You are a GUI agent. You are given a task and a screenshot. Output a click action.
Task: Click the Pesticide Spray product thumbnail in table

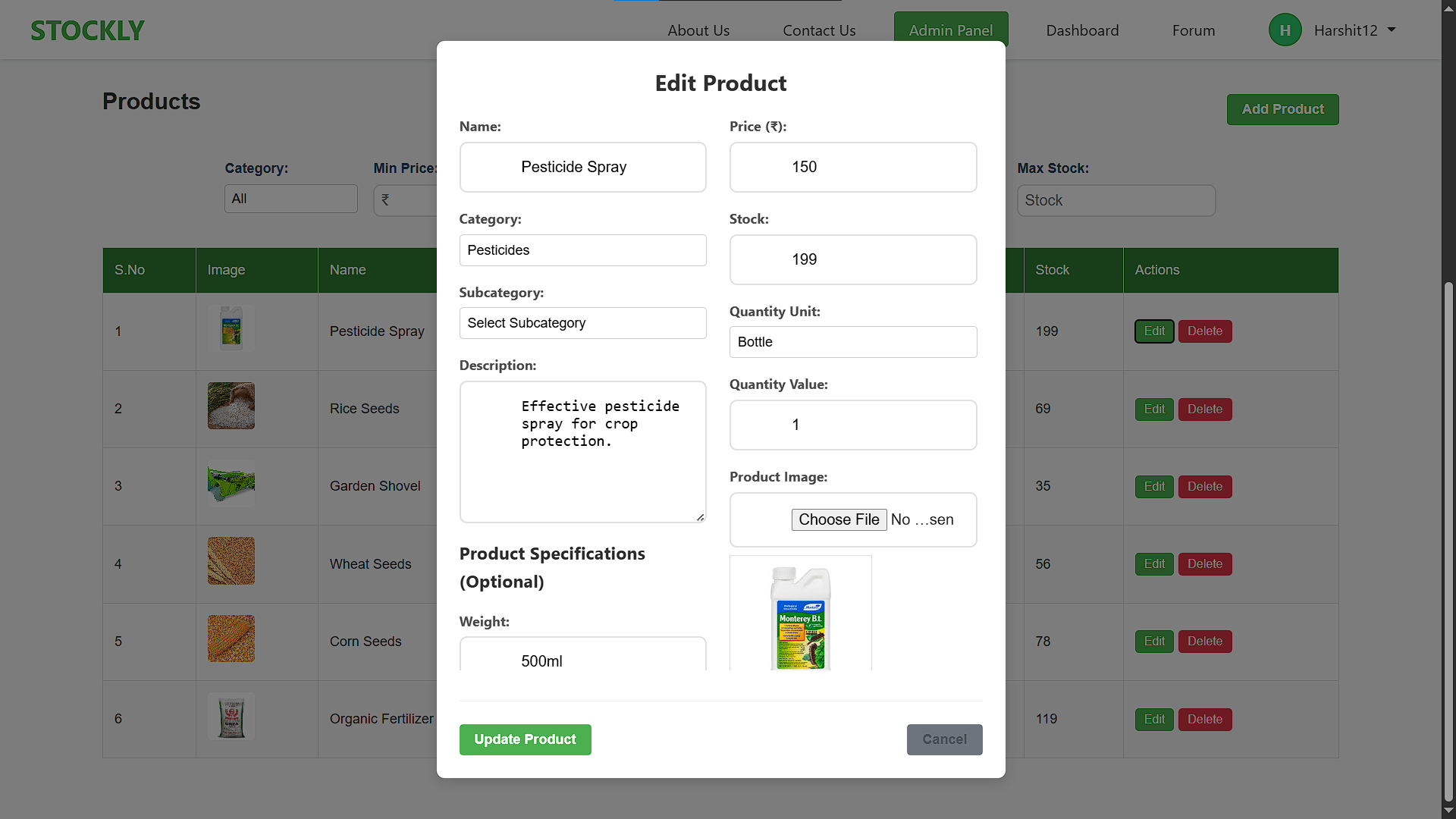231,328
